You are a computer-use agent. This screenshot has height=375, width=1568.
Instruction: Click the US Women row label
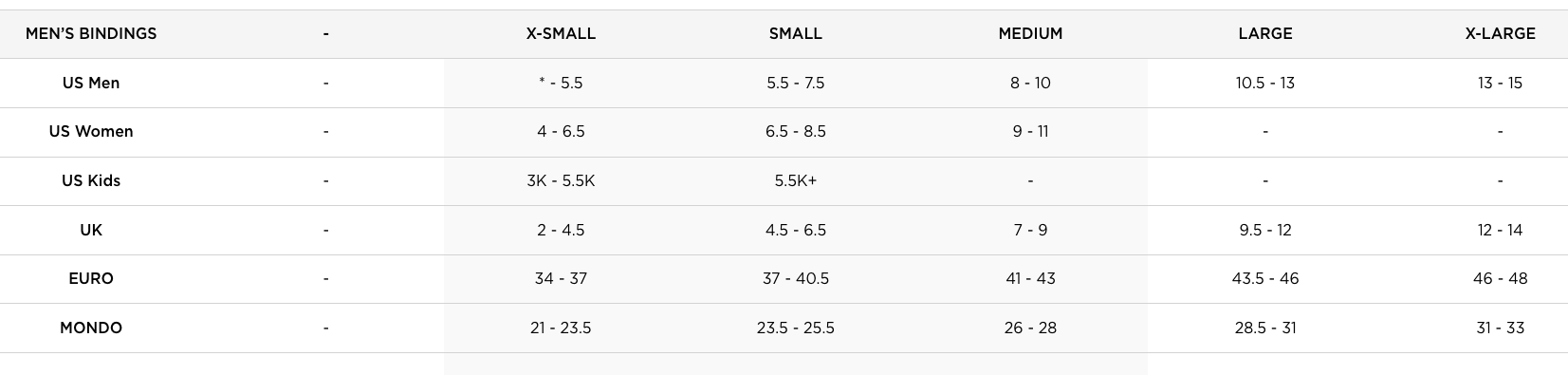pyautogui.click(x=91, y=131)
